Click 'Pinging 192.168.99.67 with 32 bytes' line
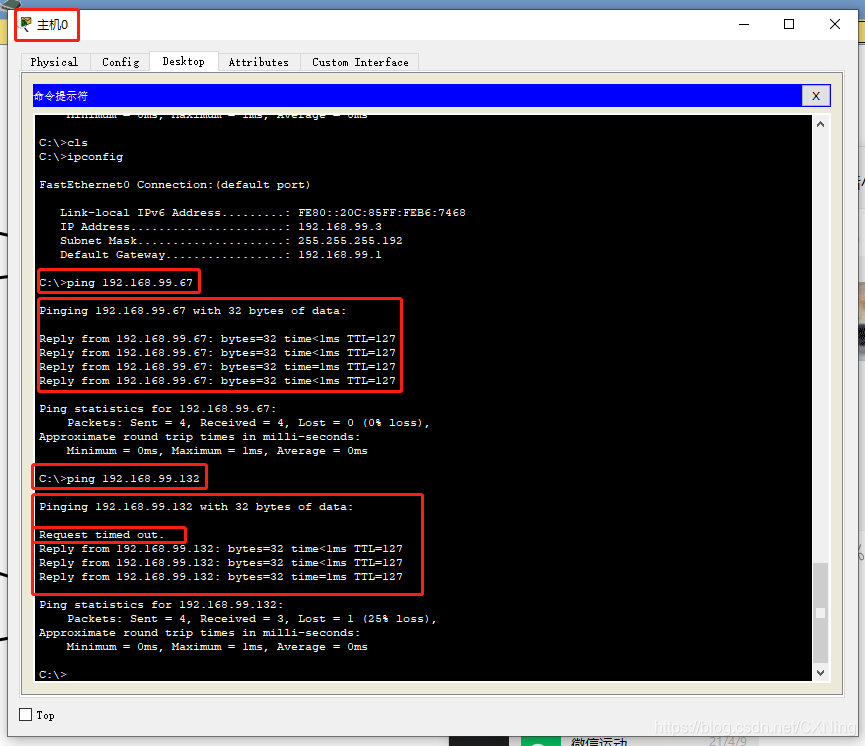865x746 pixels. tap(193, 311)
